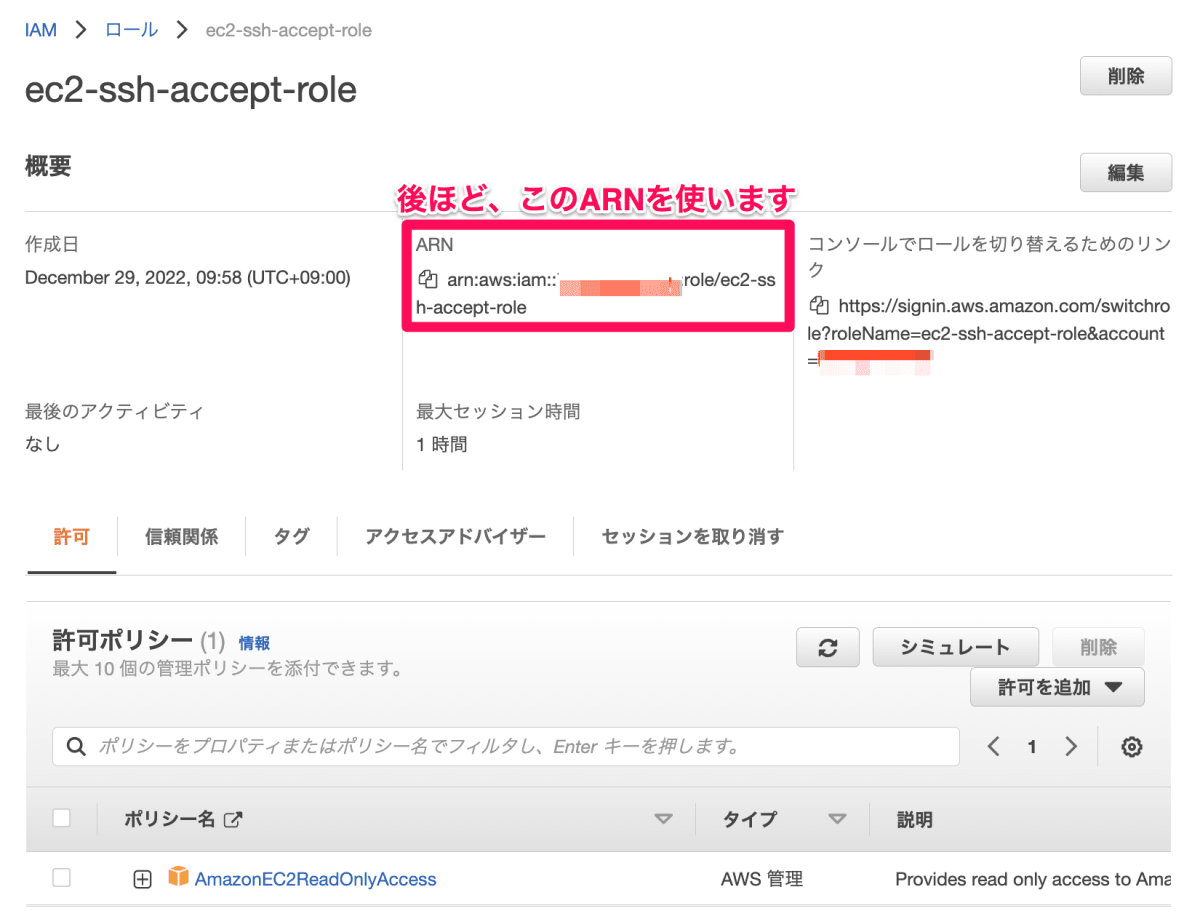Image resolution: width=1200 pixels, height=911 pixels.
Task: Click the ec2-ssh-accept-role breadcrumb text
Action: (x=288, y=30)
